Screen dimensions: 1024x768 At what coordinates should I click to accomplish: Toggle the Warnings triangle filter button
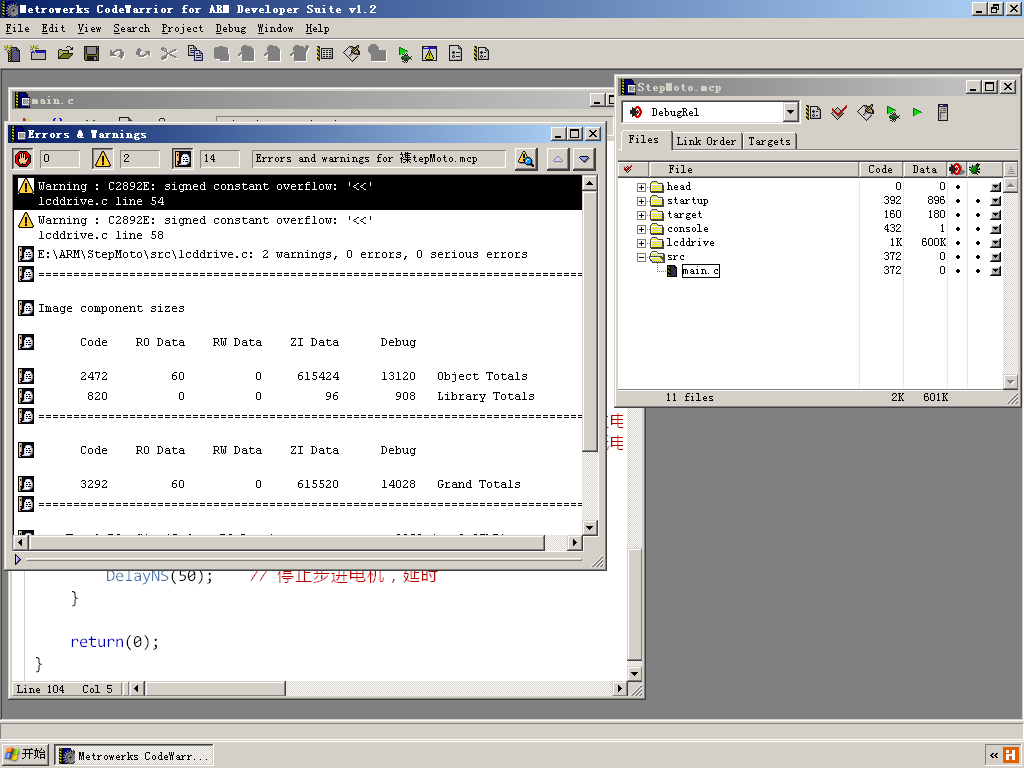coord(103,159)
